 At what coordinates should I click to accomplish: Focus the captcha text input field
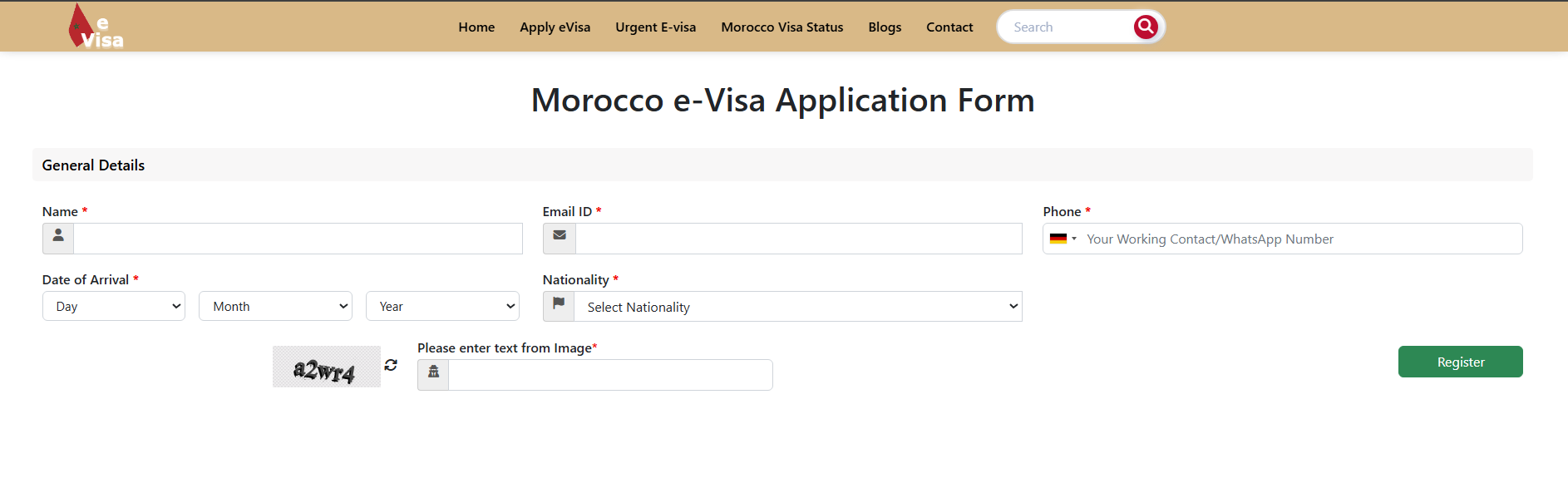click(610, 375)
